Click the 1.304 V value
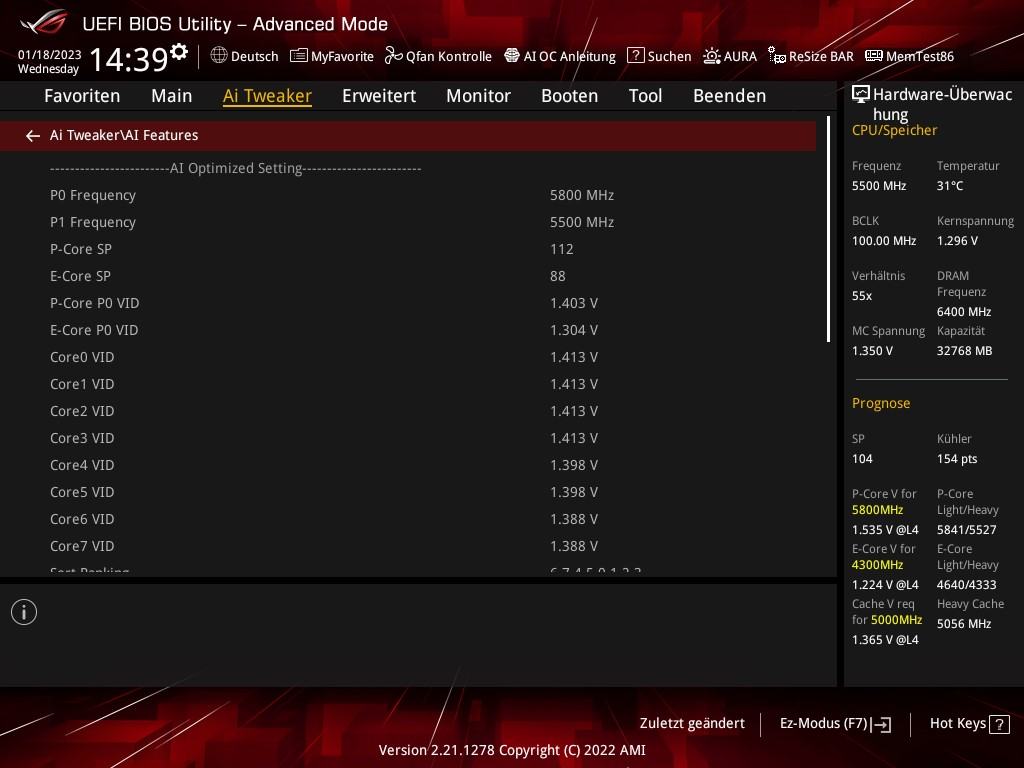 (574, 330)
